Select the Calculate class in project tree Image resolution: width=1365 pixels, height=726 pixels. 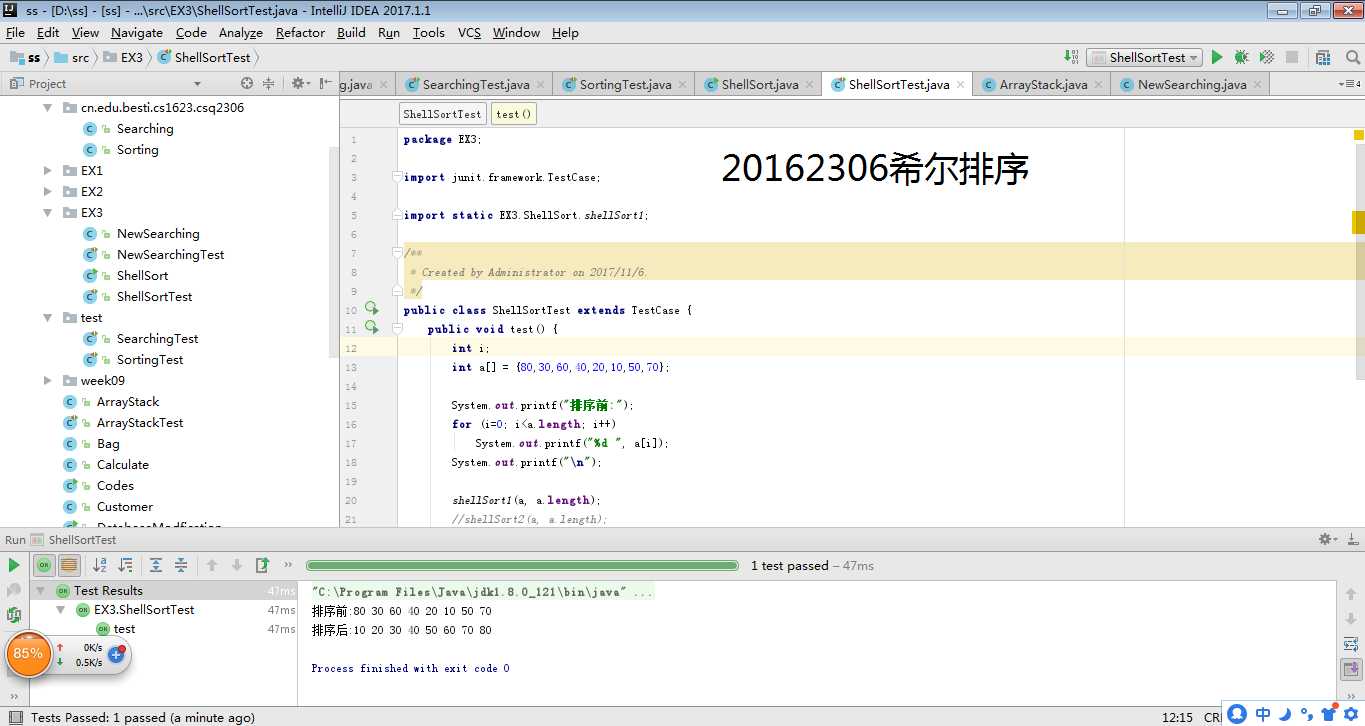tap(122, 465)
